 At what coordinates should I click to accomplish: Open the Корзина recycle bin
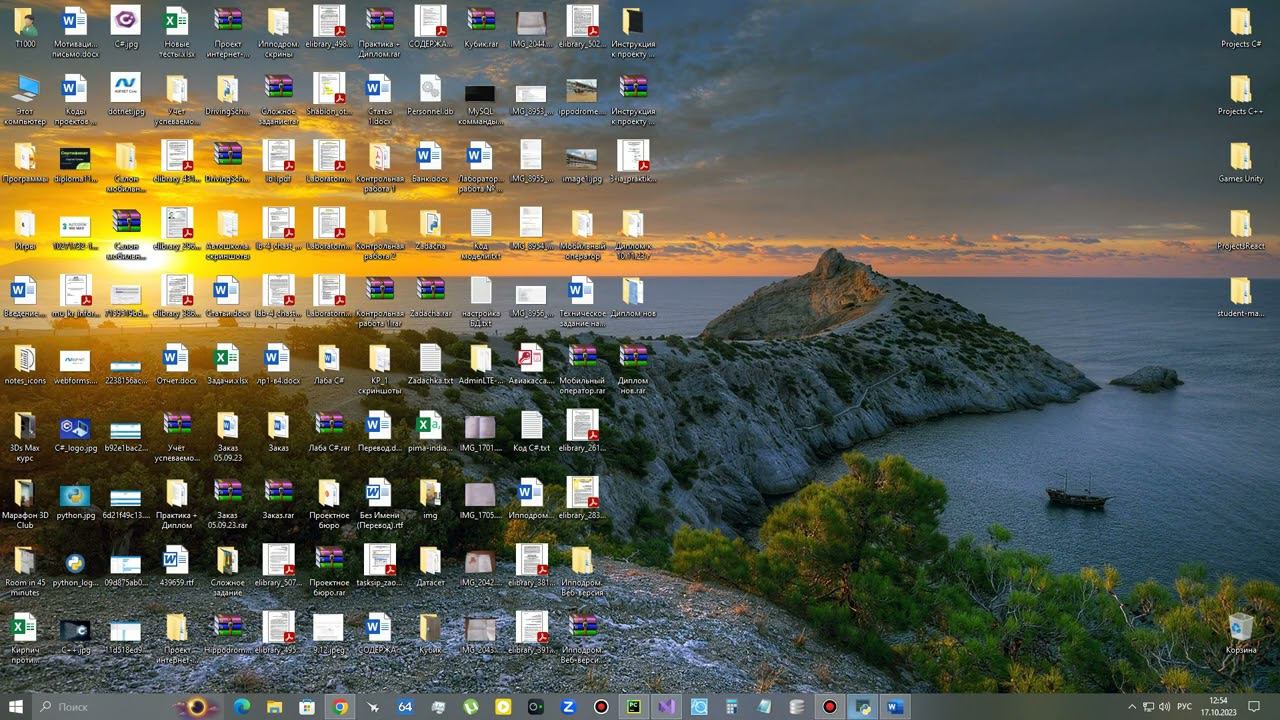tap(1241, 632)
